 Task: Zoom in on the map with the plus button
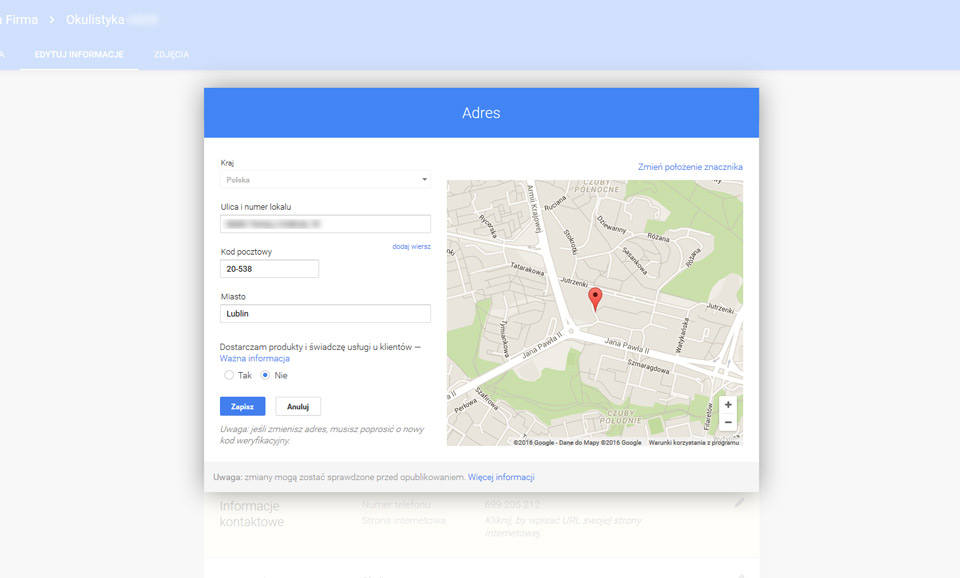(x=728, y=405)
